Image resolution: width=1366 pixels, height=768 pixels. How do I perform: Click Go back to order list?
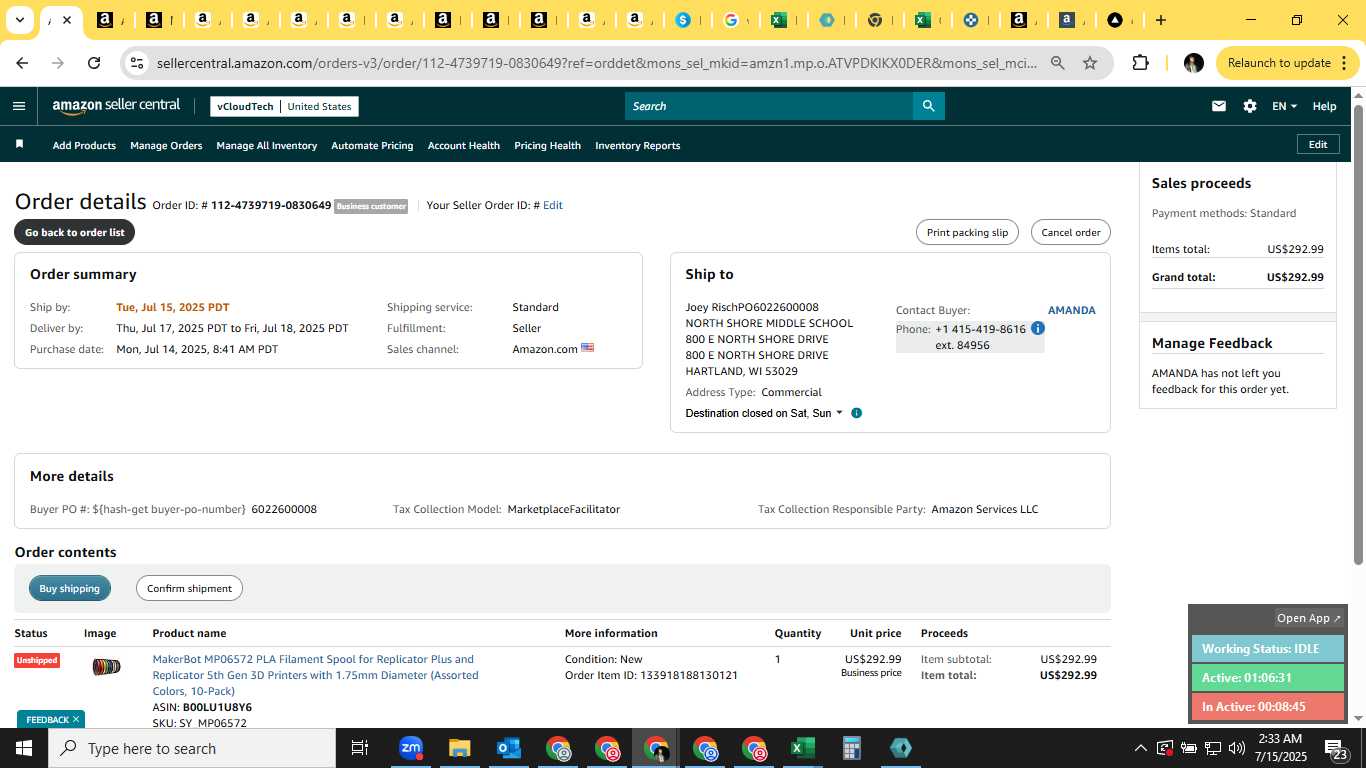(74, 232)
